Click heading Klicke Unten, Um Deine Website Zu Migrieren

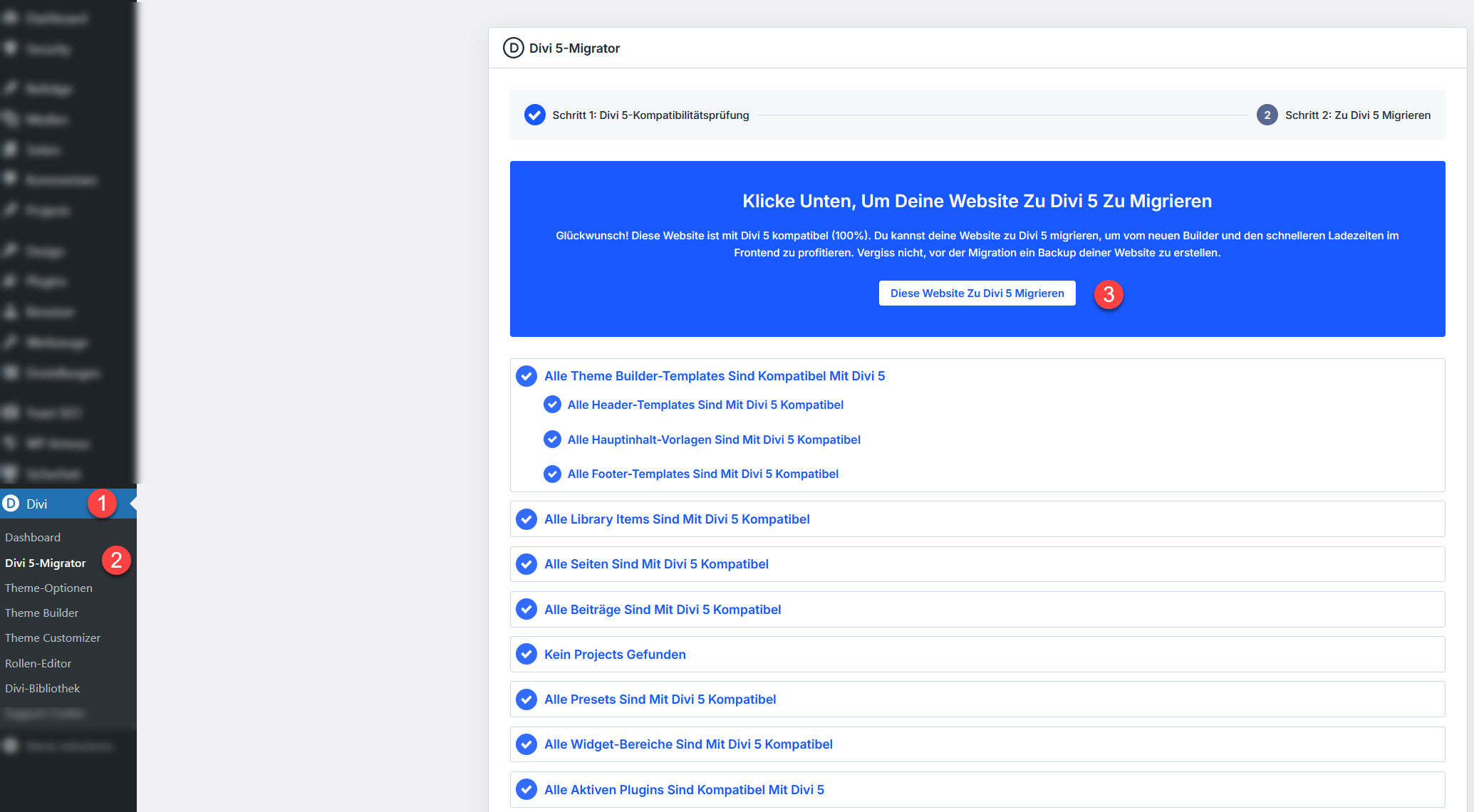pyautogui.click(x=977, y=201)
